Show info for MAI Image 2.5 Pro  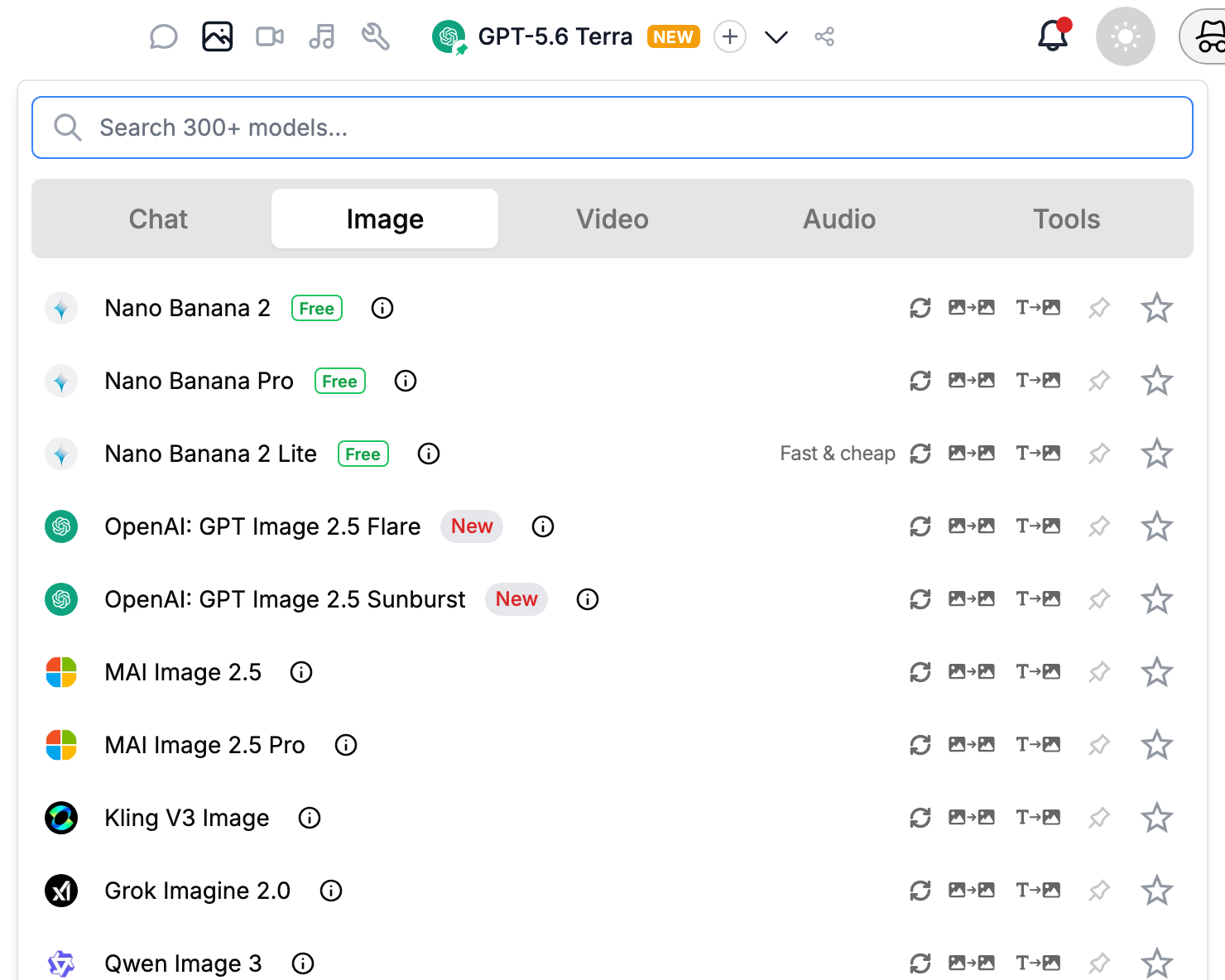(x=346, y=745)
